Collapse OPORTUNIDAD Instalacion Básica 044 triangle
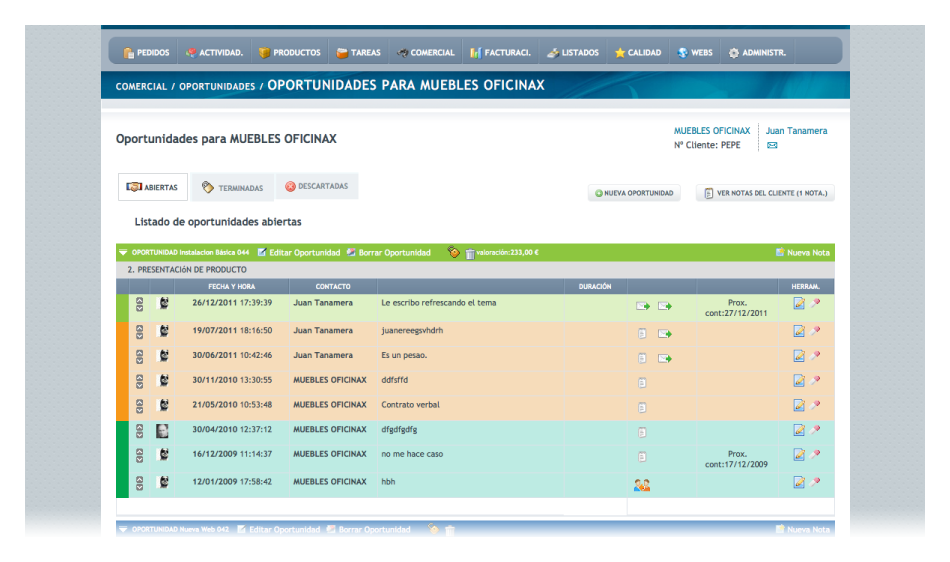Image resolution: width=950 pixels, height=562 pixels. 124,253
